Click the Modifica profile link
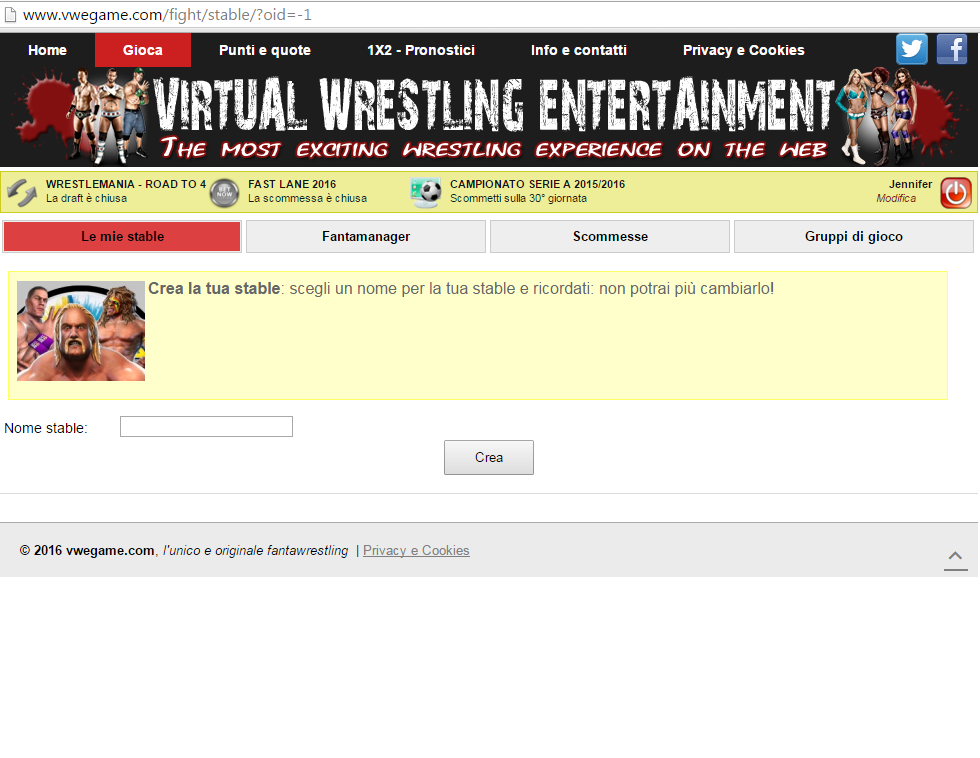The height and width of the screenshot is (758, 980). (x=896, y=198)
